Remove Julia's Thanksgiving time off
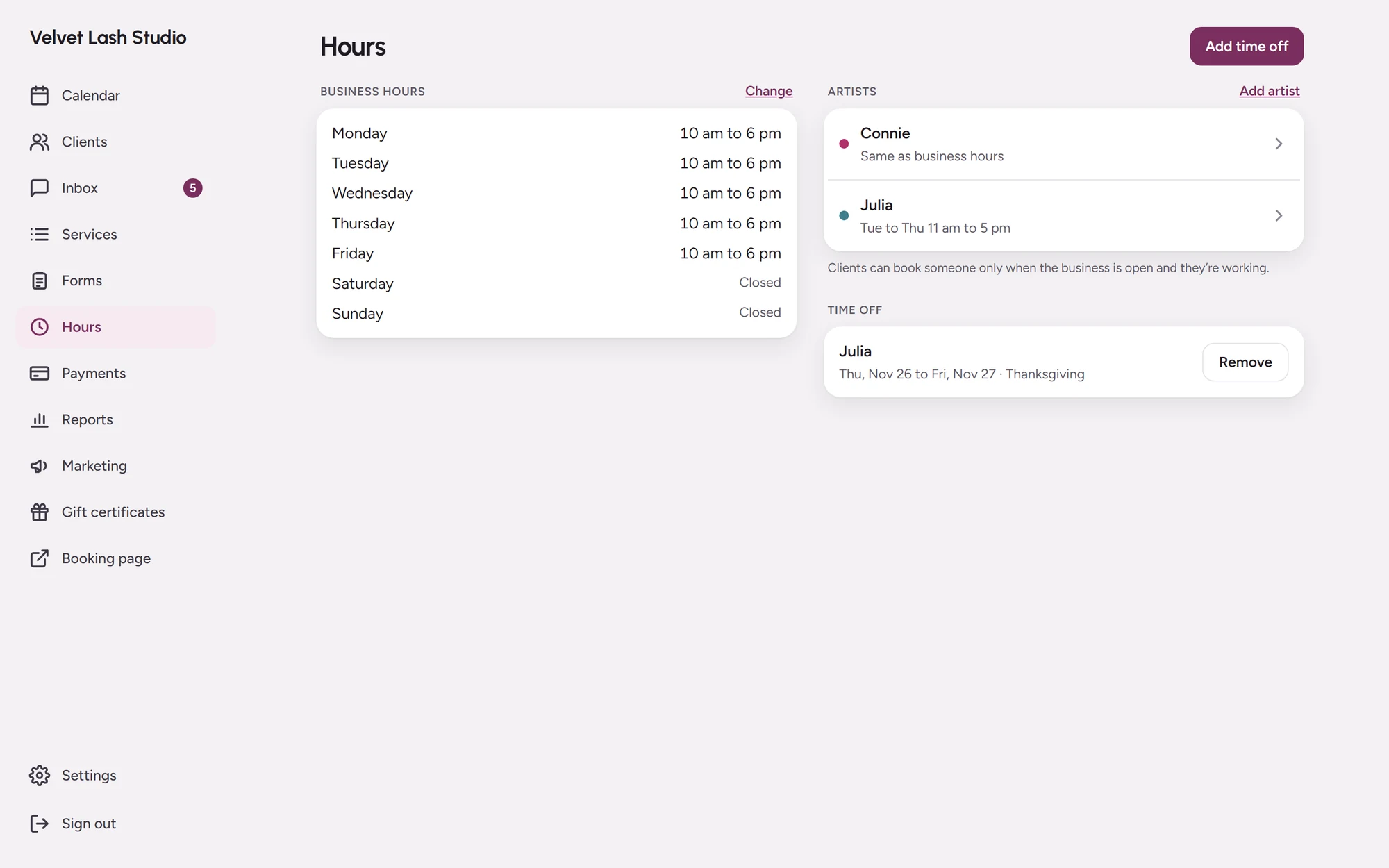The height and width of the screenshot is (868, 1389). click(x=1245, y=362)
